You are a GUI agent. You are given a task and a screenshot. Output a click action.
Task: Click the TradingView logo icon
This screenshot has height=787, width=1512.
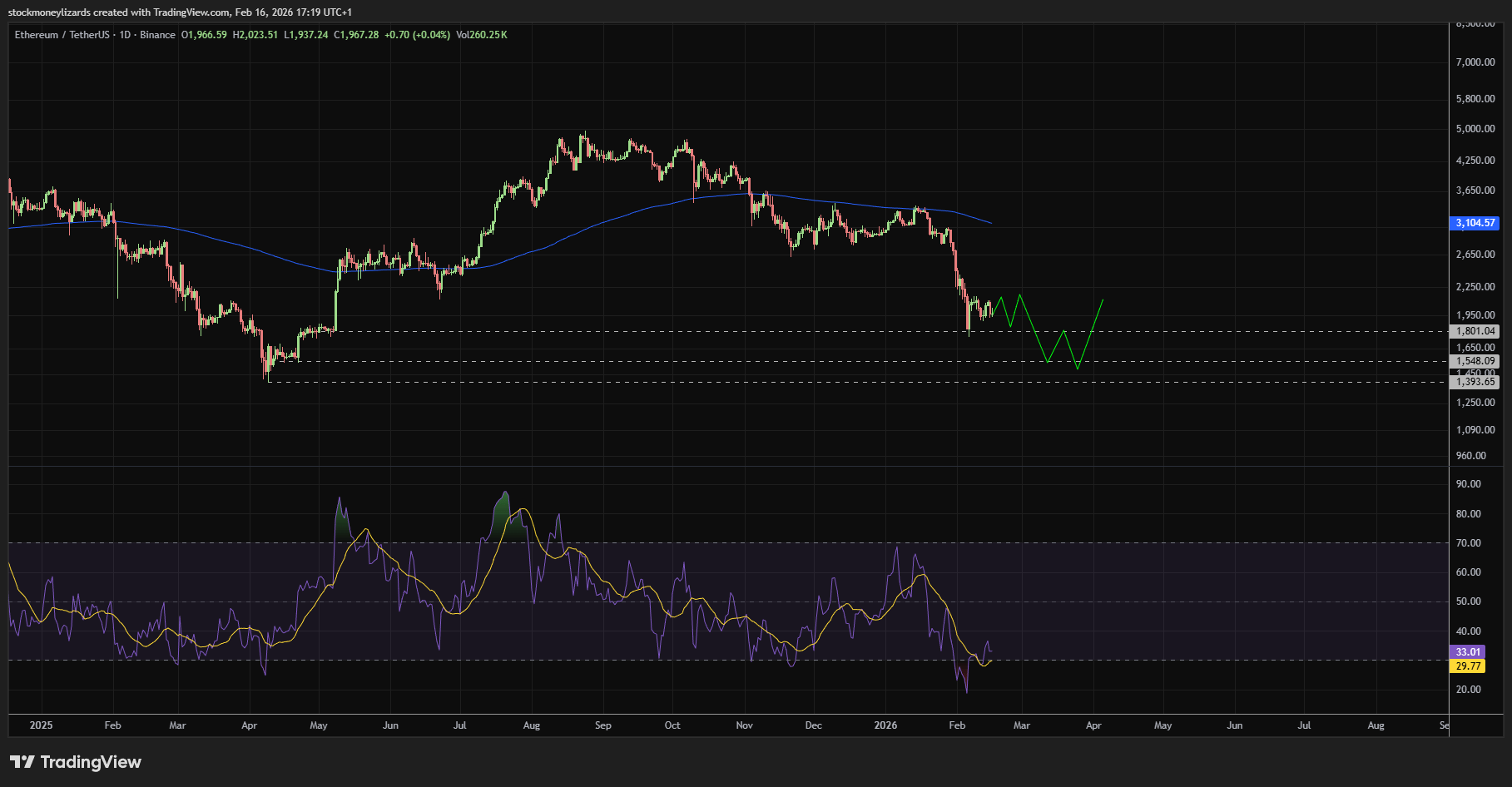[x=22, y=761]
